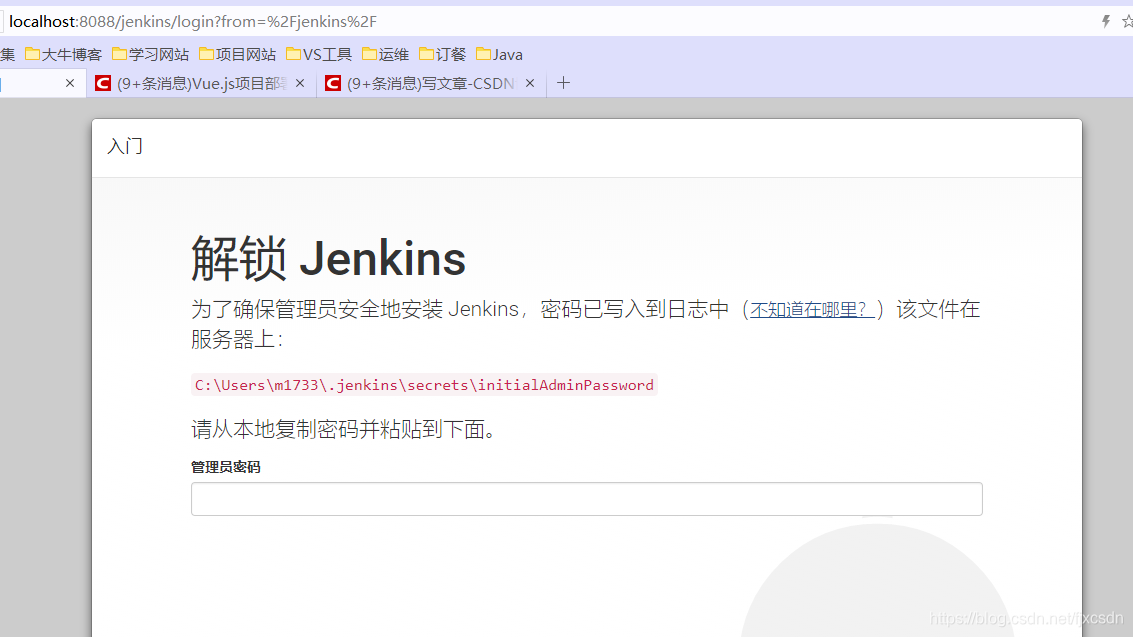The height and width of the screenshot is (637, 1133).
Task: Open the 运维 bookmark folder
Action: pyautogui.click(x=385, y=54)
